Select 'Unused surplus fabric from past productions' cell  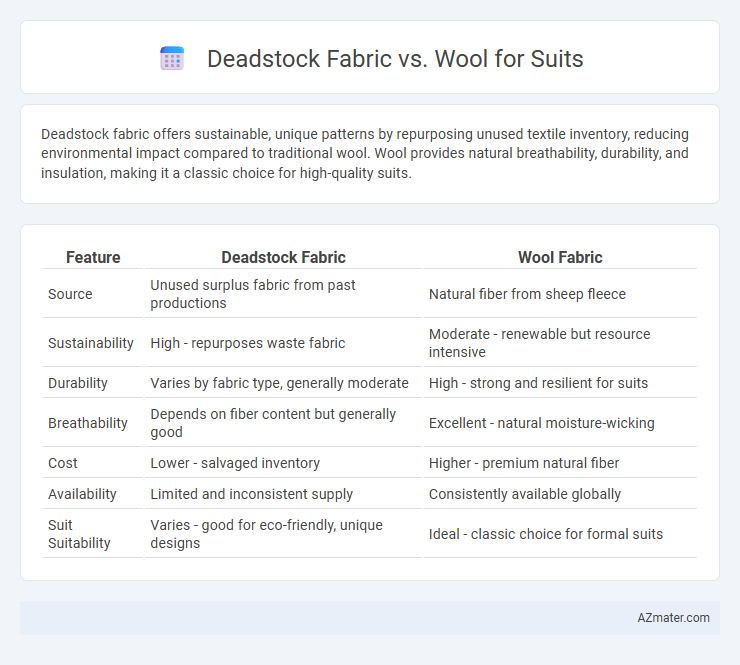coord(283,294)
